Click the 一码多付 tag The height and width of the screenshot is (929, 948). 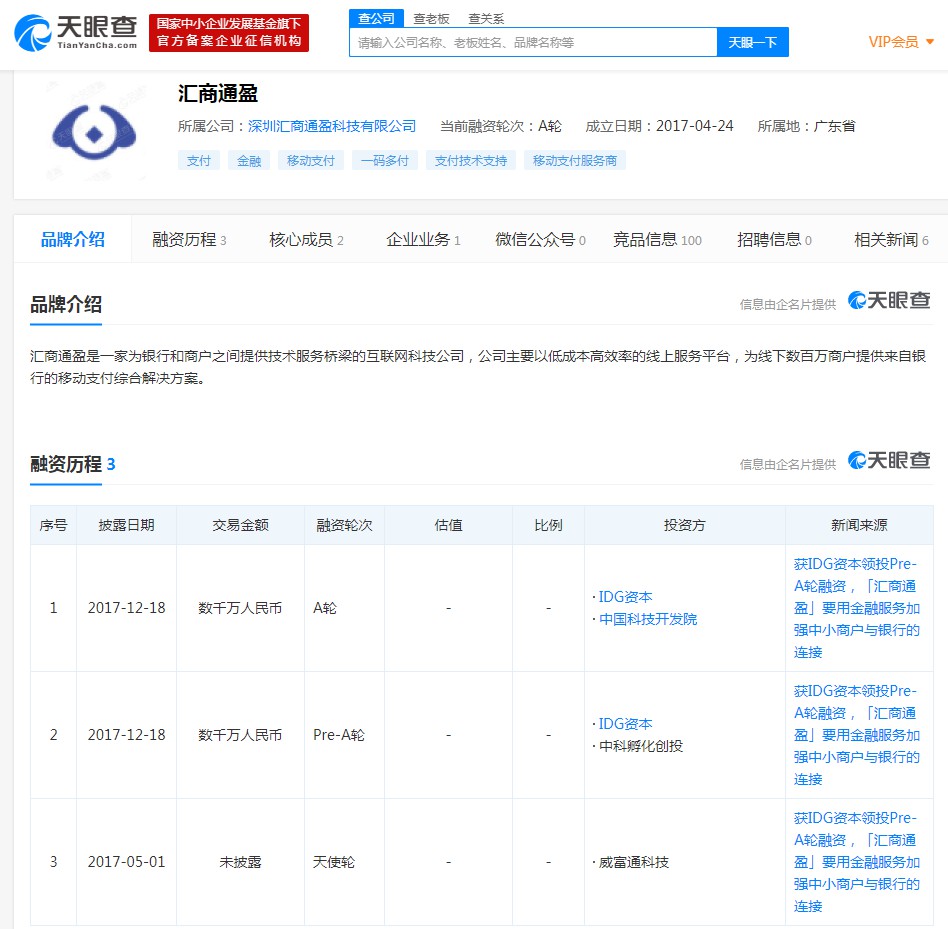click(x=385, y=161)
